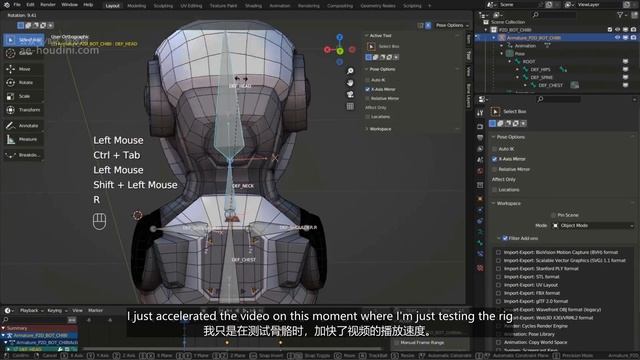Screen dimensions: 640x360
Task: Switch to the Shading workspace tab
Action: tap(253, 6)
